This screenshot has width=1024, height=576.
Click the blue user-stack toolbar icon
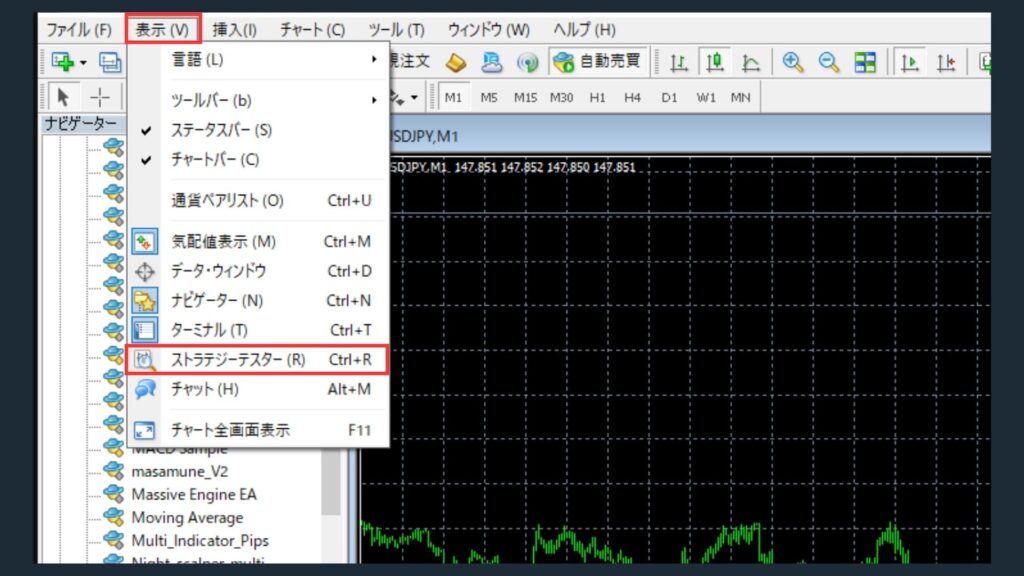[x=491, y=62]
